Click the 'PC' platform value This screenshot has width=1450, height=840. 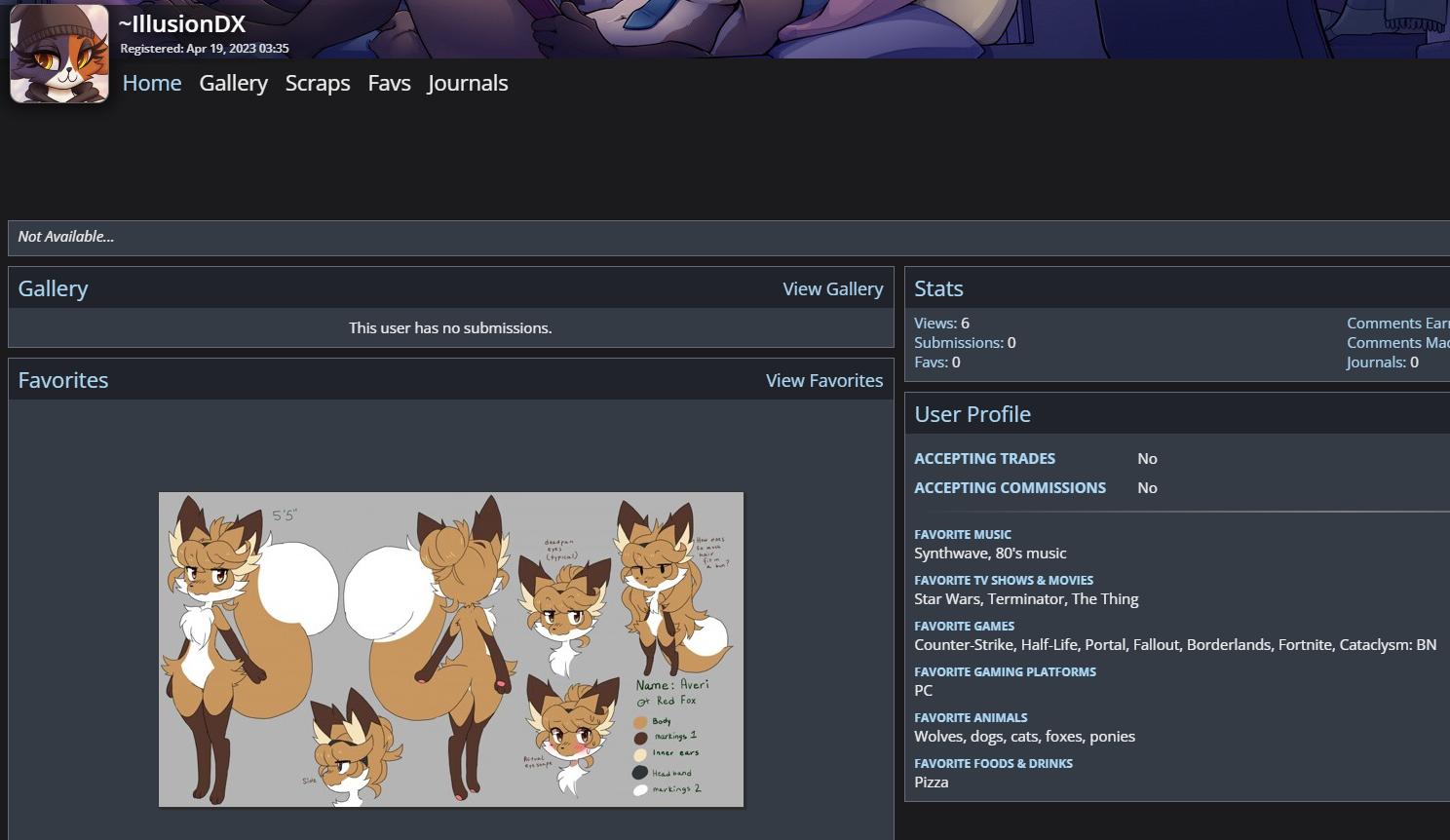click(x=924, y=691)
